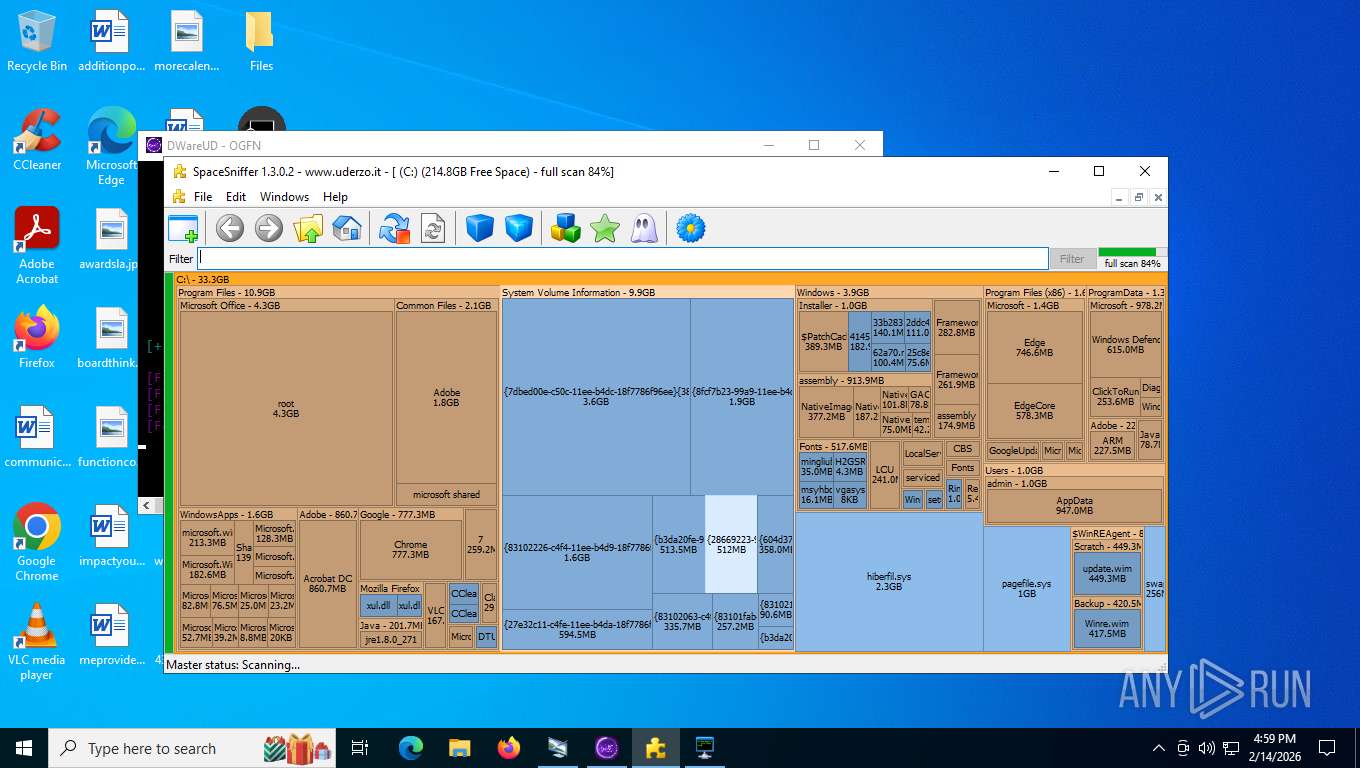Go up one folder level icon
This screenshot has height=768, width=1360.
coord(308,229)
